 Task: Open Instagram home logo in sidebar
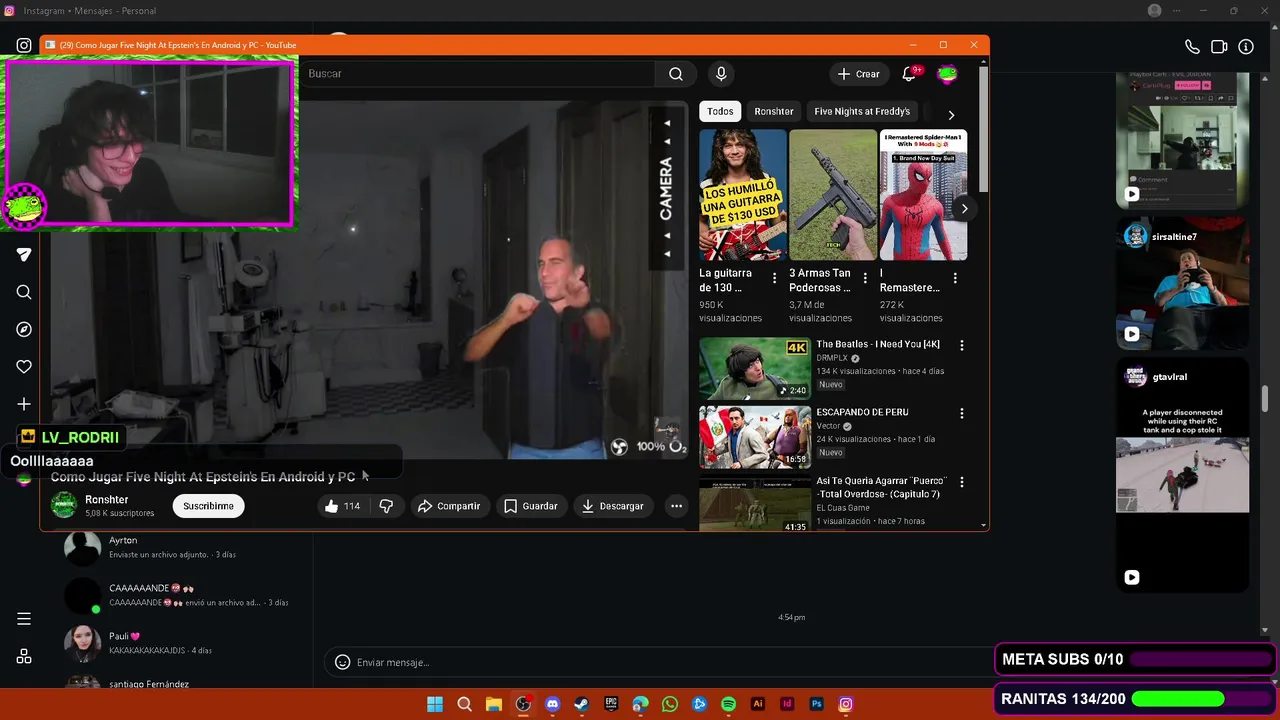pos(24,45)
